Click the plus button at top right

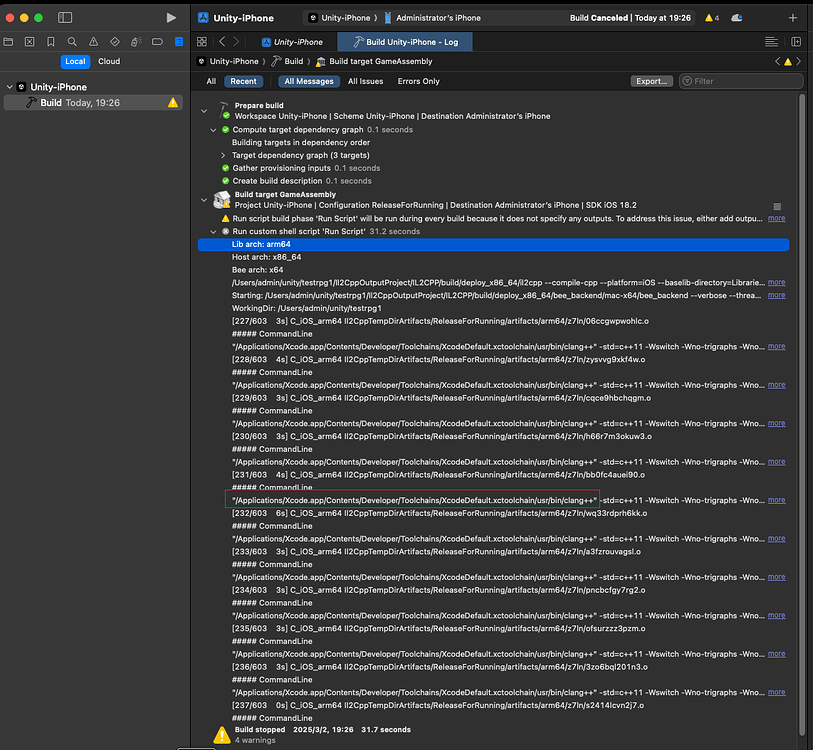click(793, 18)
